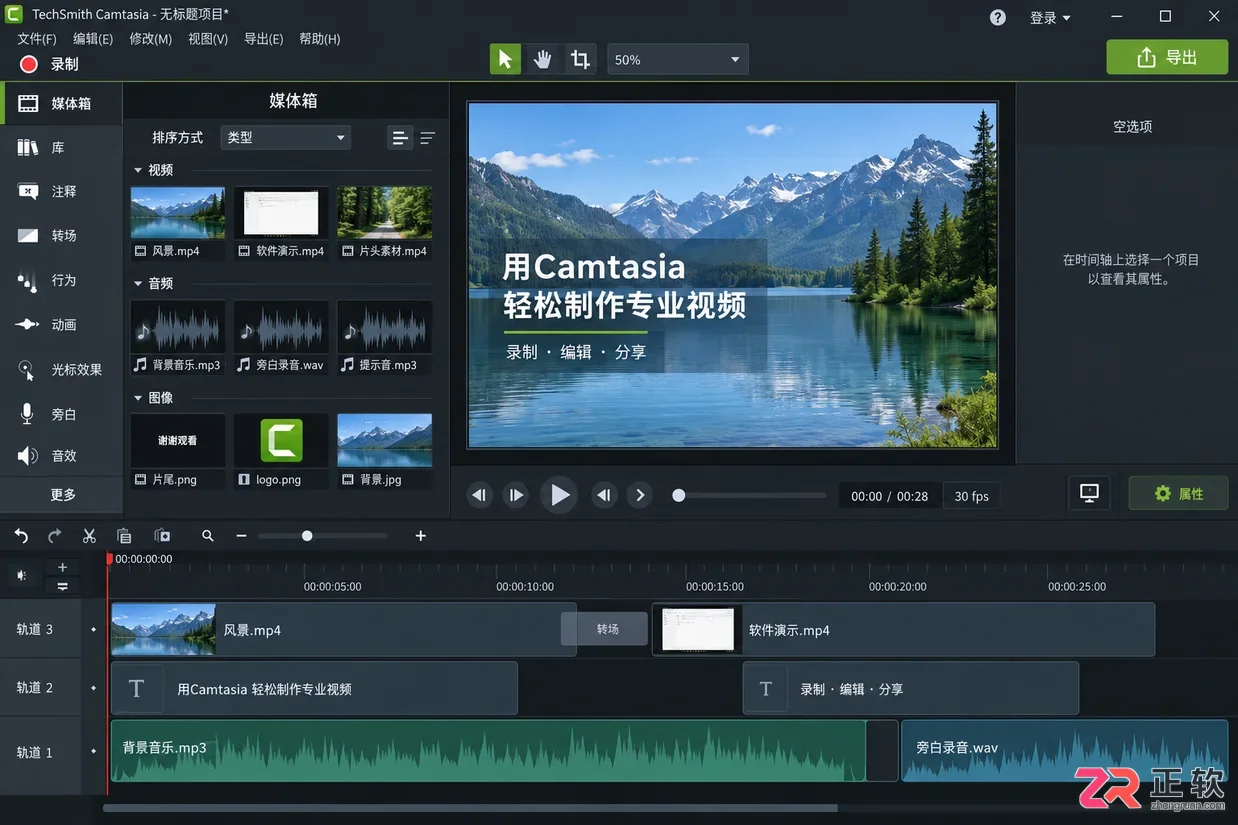Jump to previous marker in playback controls
1238x825 pixels.
[x=603, y=495]
